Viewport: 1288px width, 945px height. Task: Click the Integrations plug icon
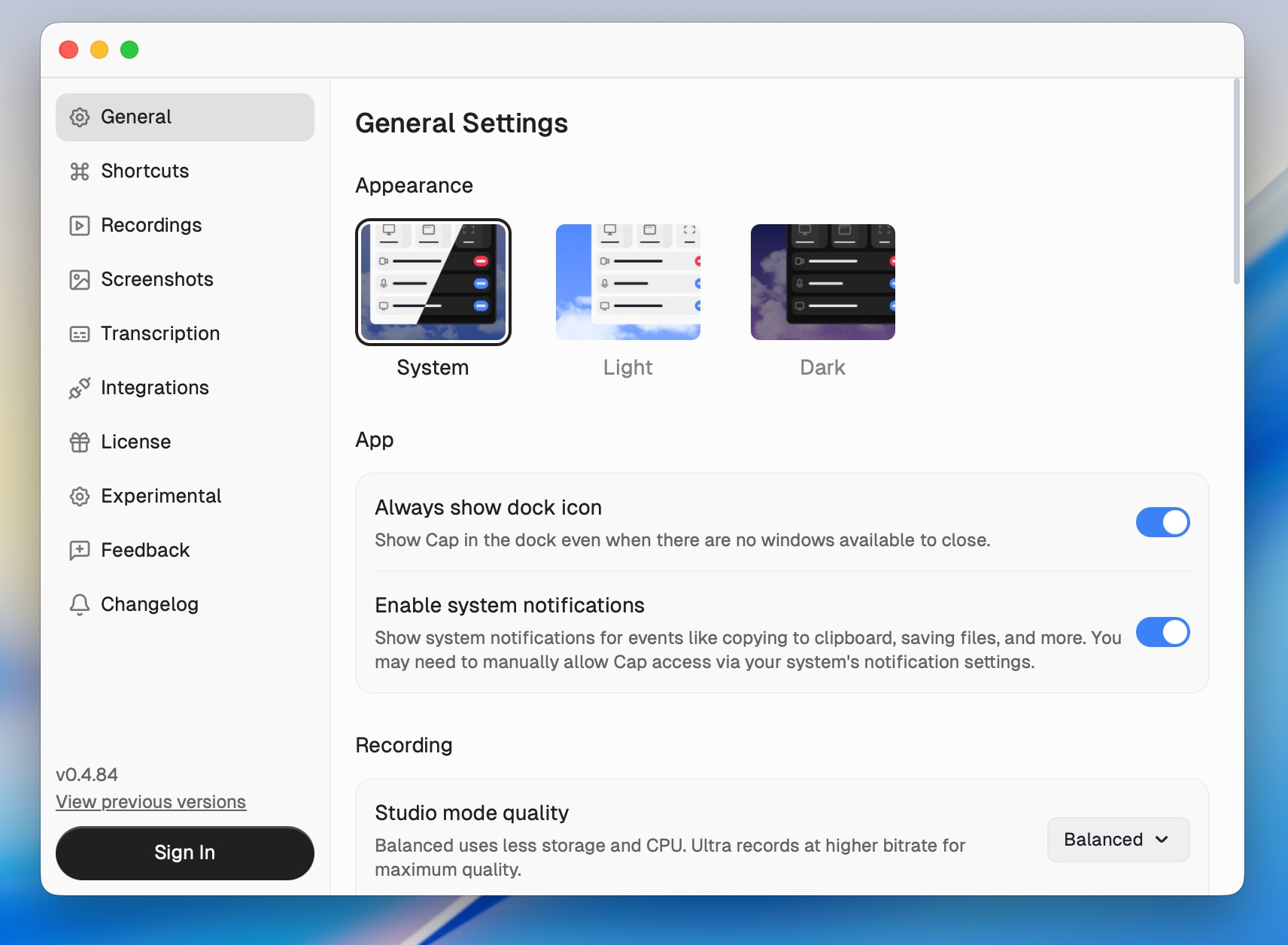click(80, 388)
